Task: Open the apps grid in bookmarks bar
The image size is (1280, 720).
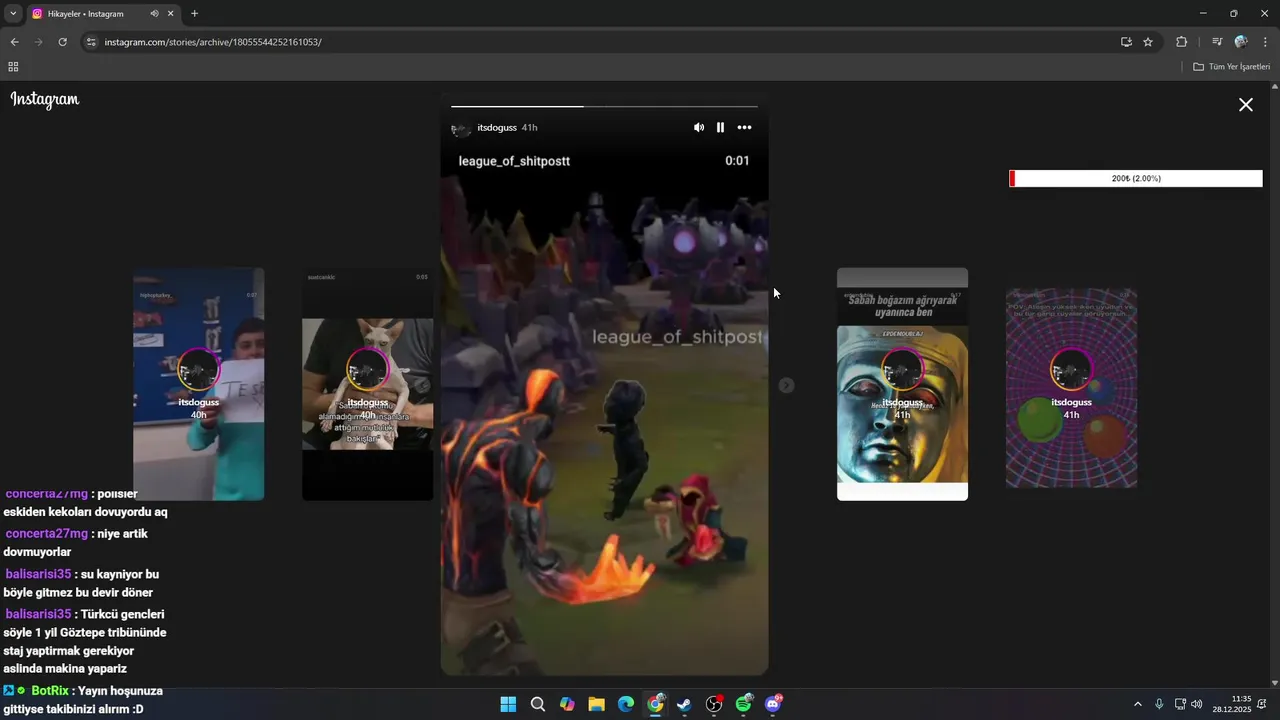Action: coord(13,67)
